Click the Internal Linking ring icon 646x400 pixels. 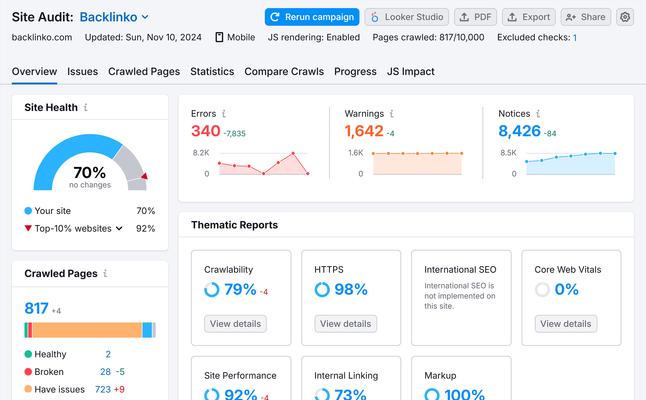point(322,394)
